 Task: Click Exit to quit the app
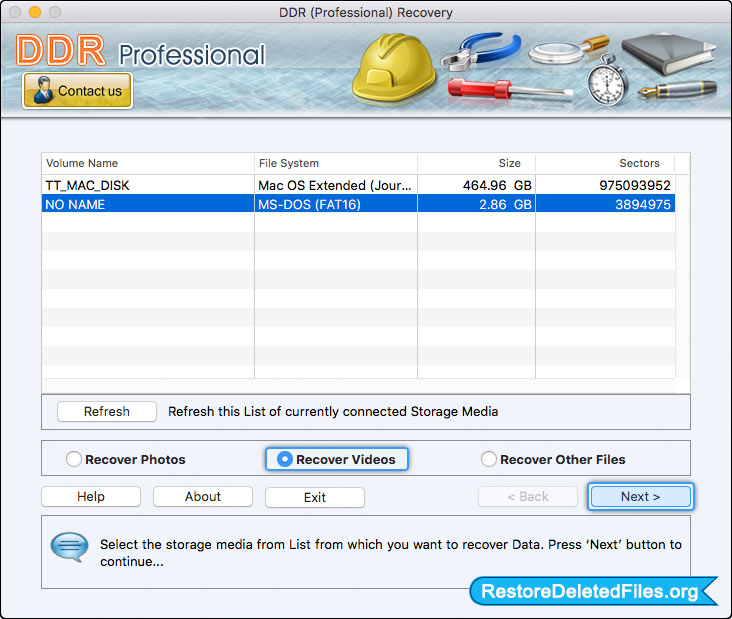(315, 497)
